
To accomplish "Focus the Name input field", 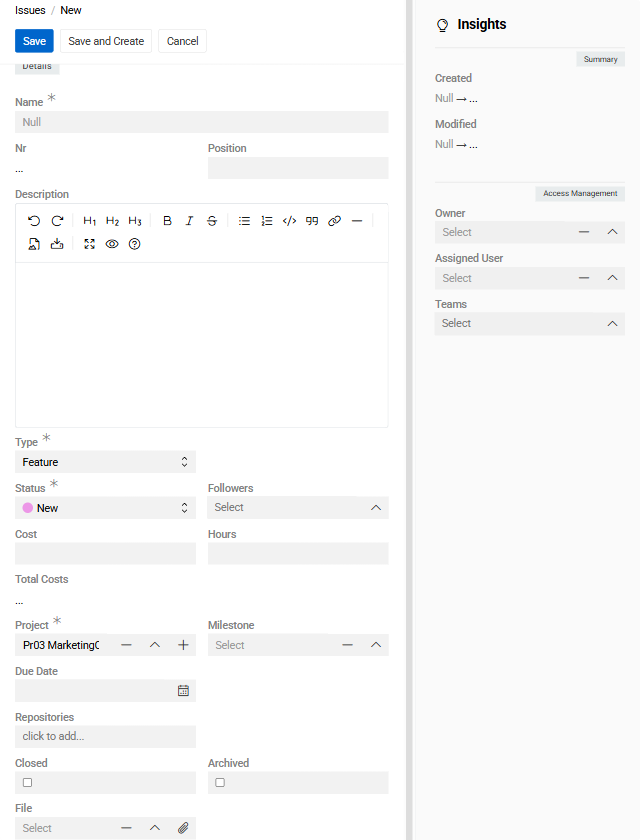I will 201,122.
